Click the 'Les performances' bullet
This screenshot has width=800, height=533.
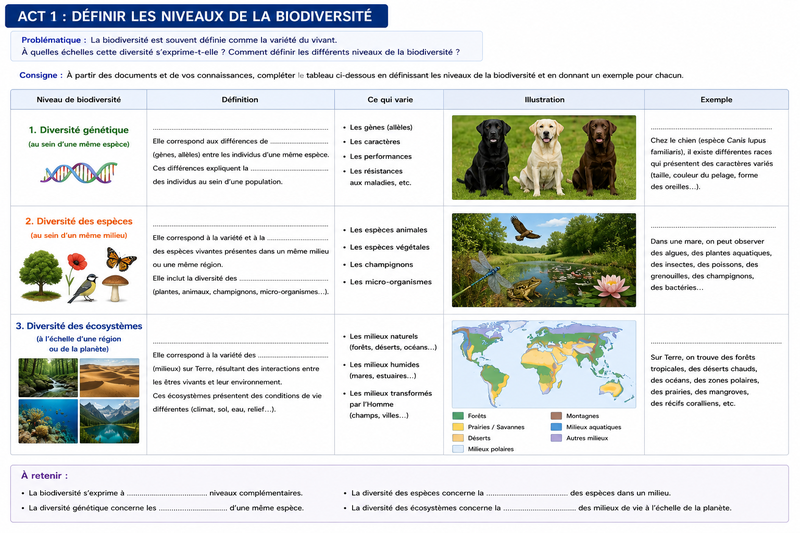(x=380, y=157)
